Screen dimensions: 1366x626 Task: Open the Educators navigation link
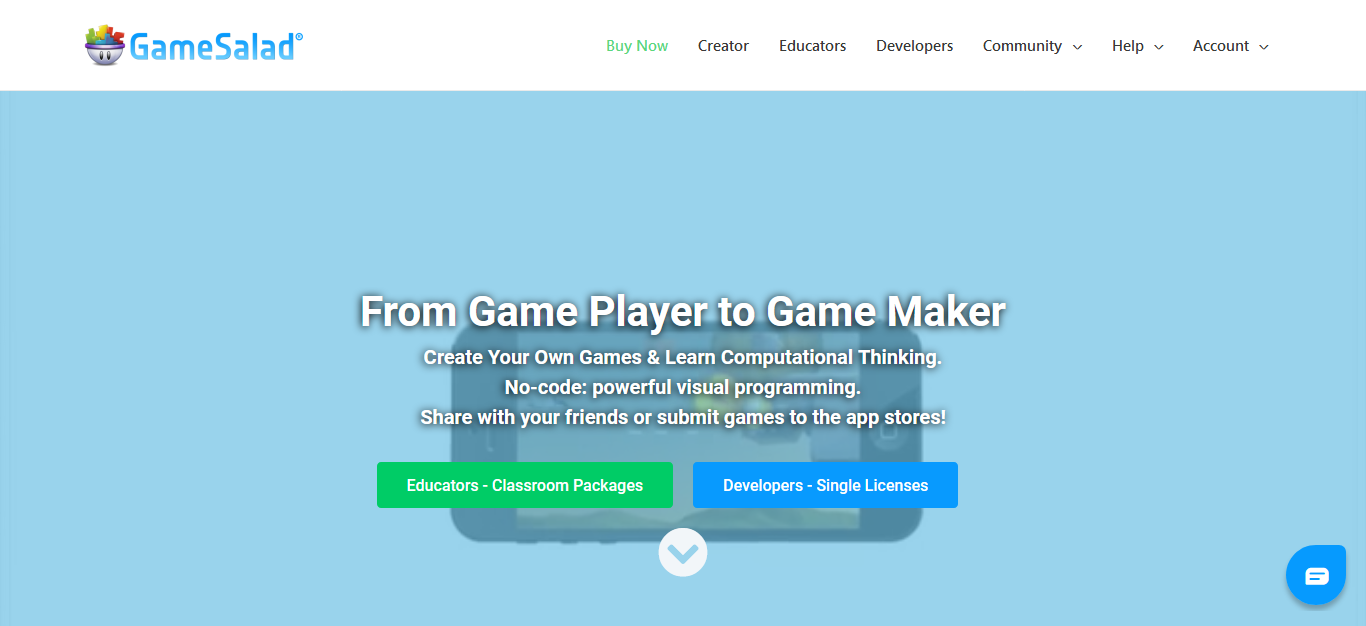812,46
